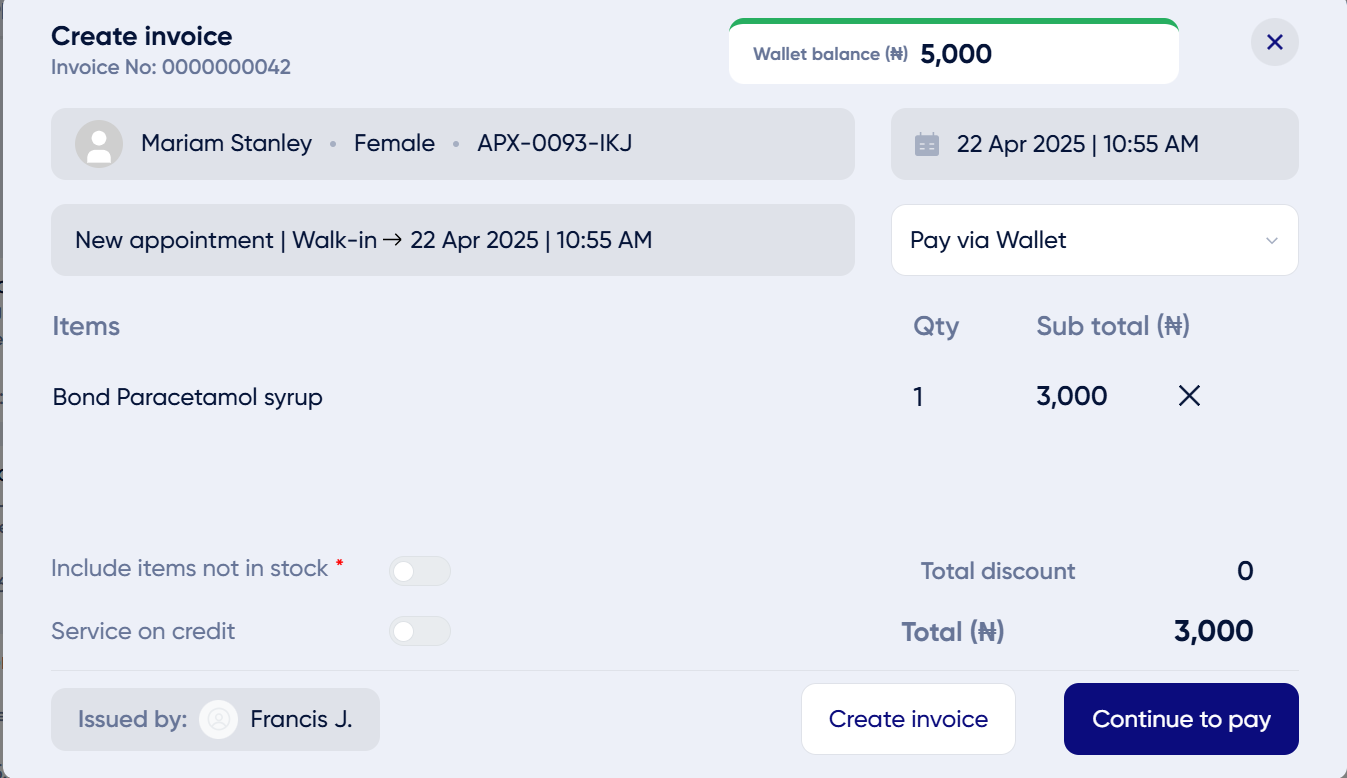1347x778 pixels.
Task: Enable Include items not in stock
Action: (x=420, y=571)
